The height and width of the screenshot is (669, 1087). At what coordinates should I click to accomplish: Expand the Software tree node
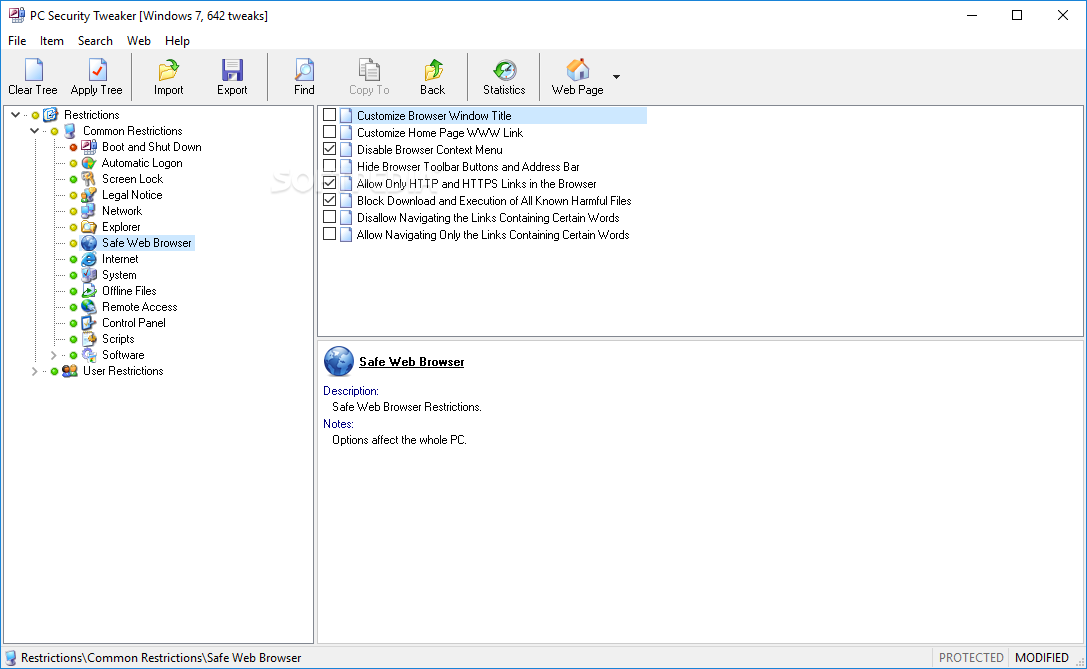pos(53,355)
